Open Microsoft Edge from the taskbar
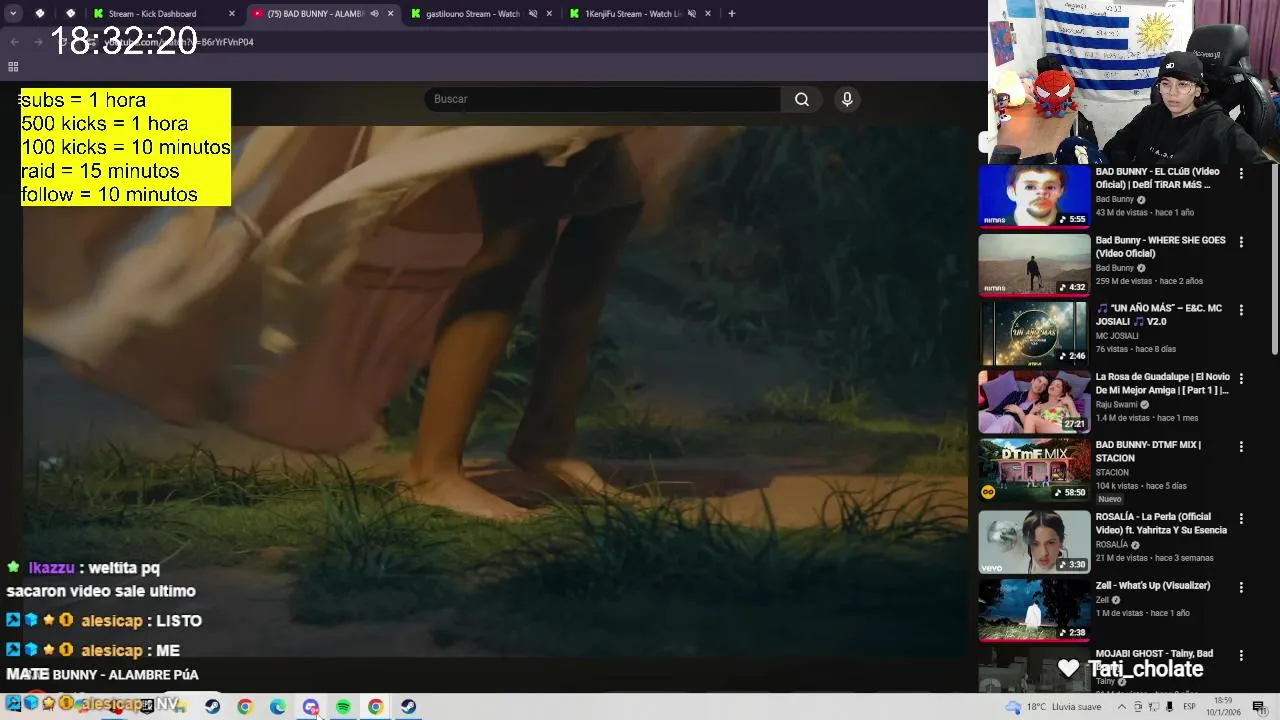This screenshot has width=1280, height=720. [277, 707]
